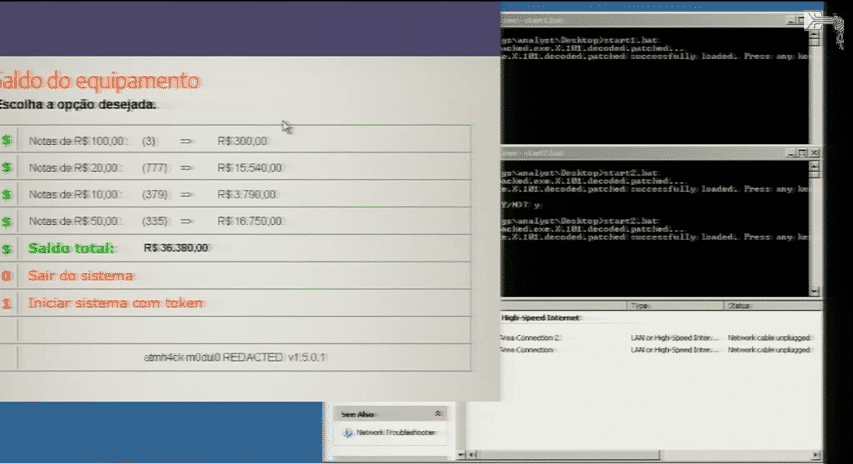The height and width of the screenshot is (464, 853).
Task: Minimize the second console window
Action: click(792, 153)
